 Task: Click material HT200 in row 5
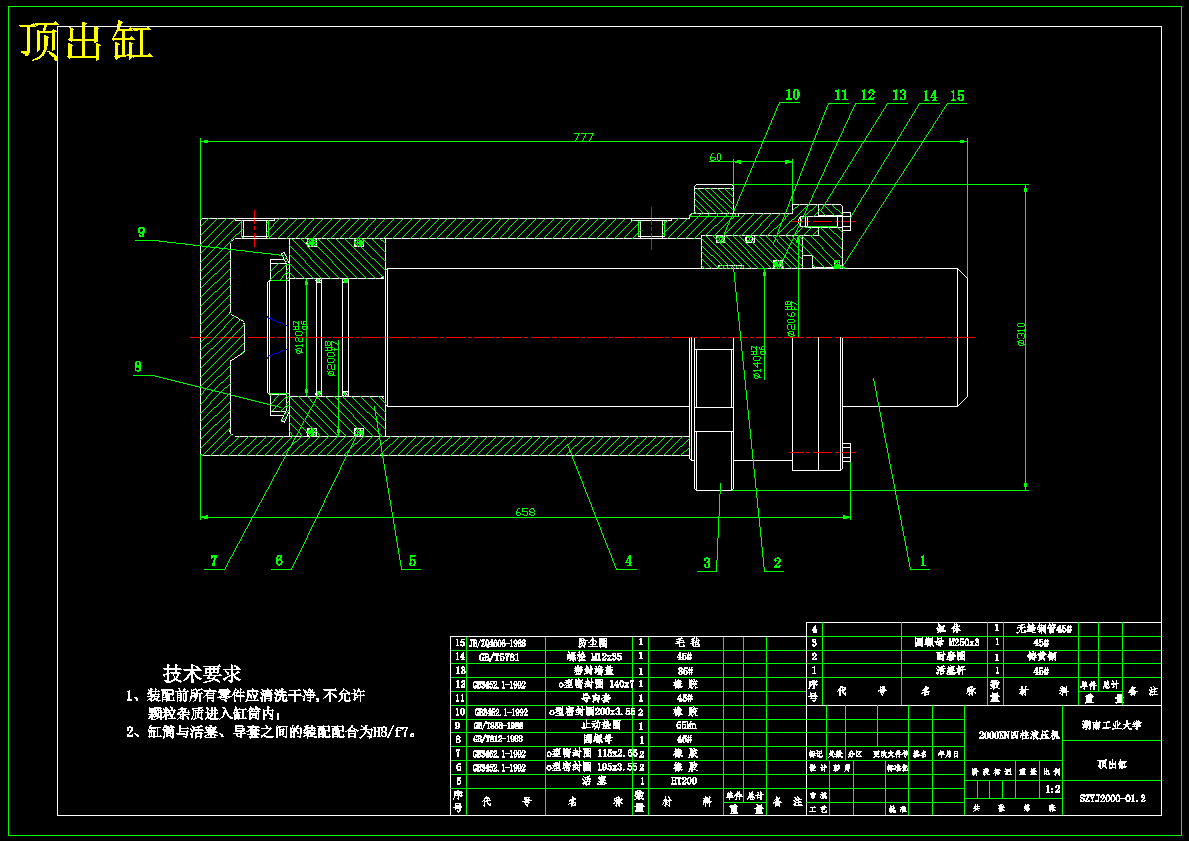pyautogui.click(x=684, y=781)
